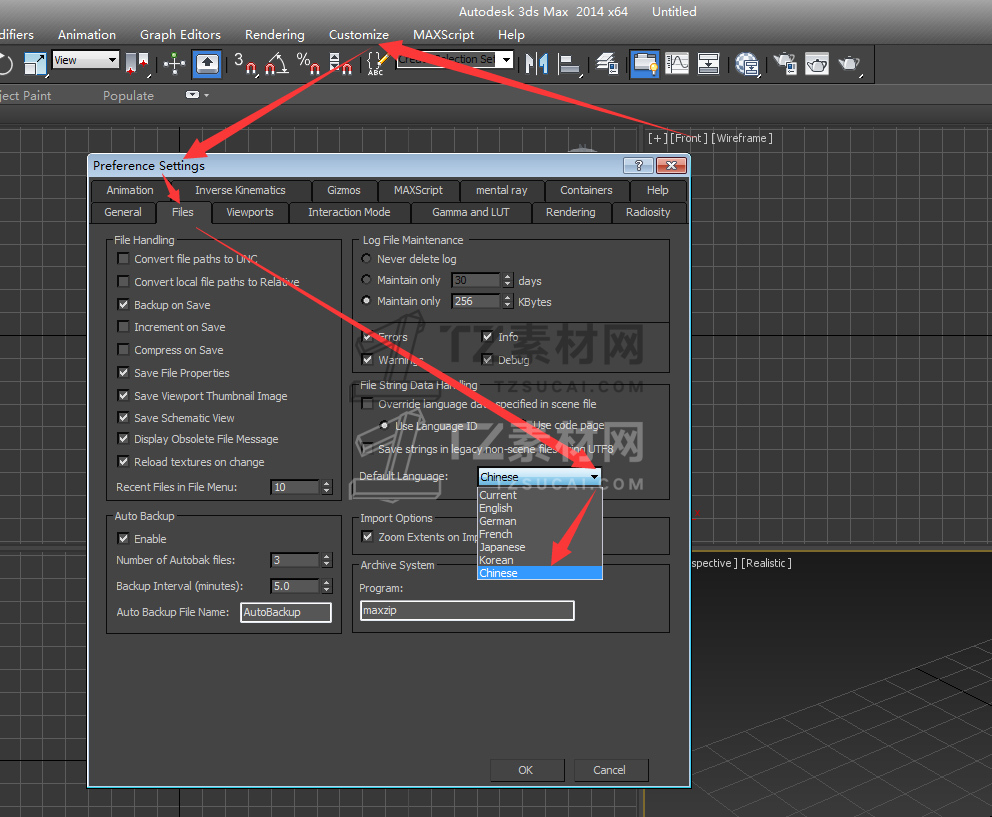Disable Auto Backup Enable checkbox
This screenshot has width=992, height=817.
123,538
